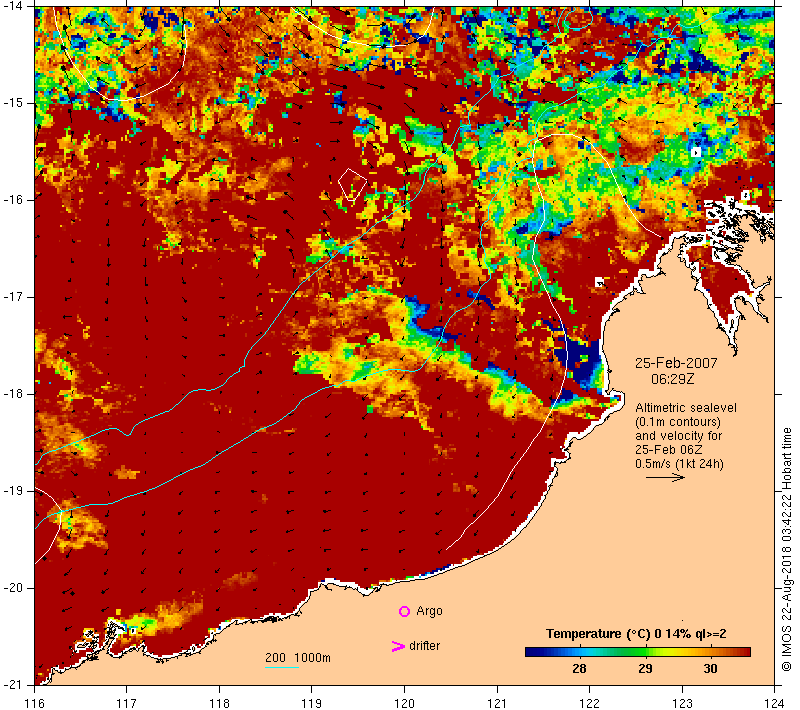Click the latitude tick label -21

point(13,685)
